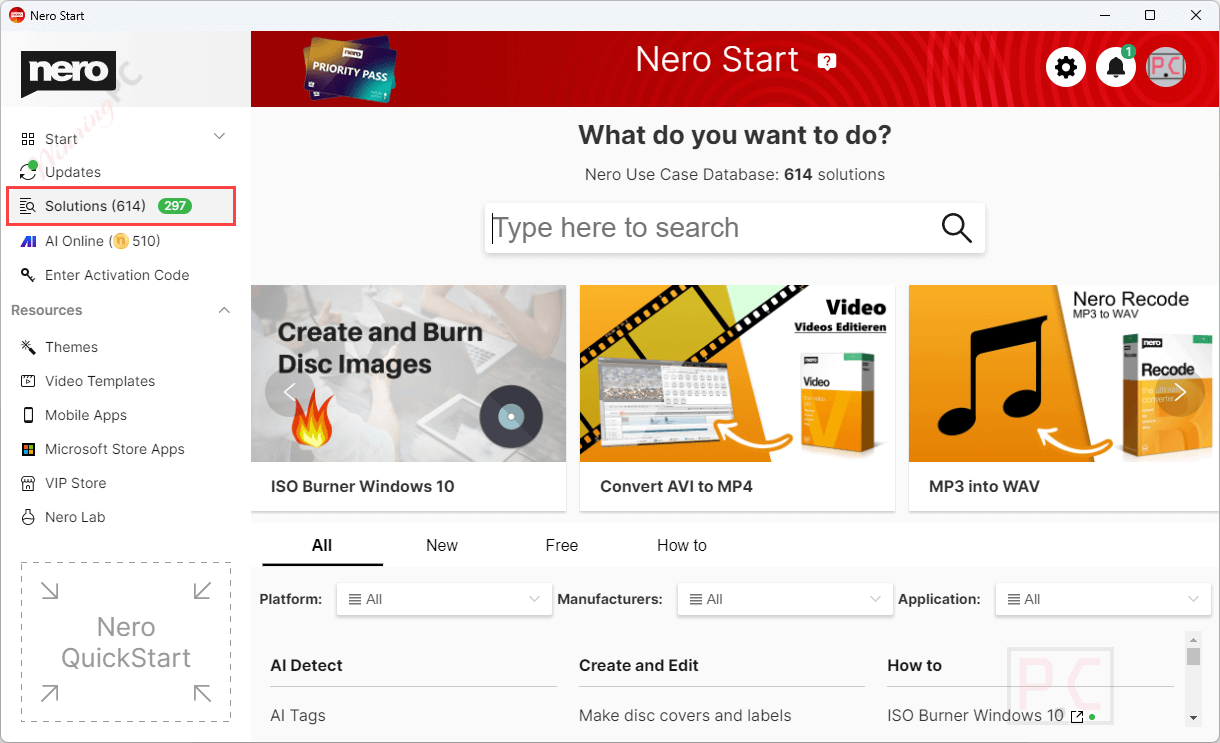Open the Application filter dropdown
This screenshot has width=1220, height=743.
coord(1102,598)
